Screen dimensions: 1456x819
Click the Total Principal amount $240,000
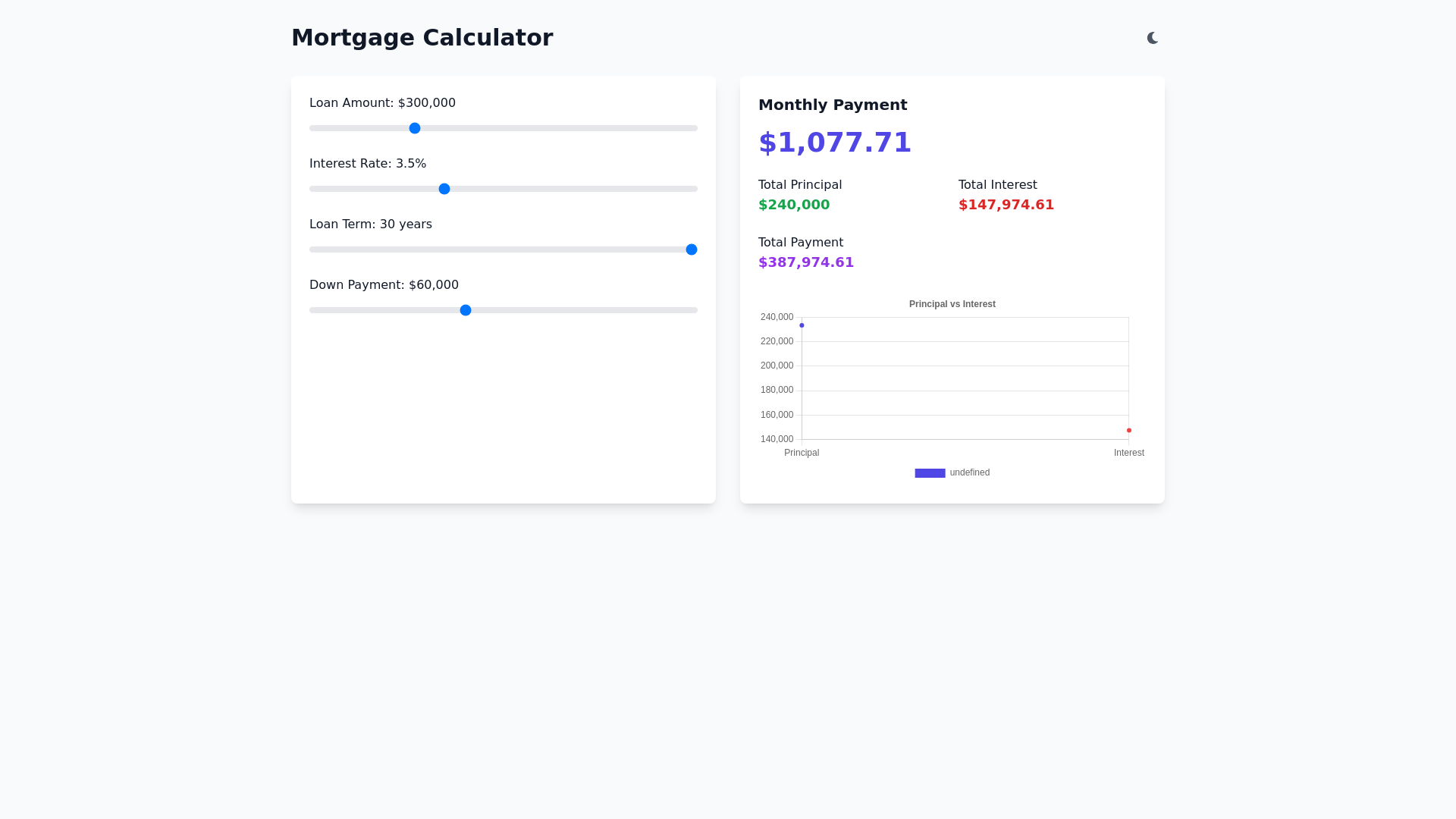pos(794,205)
